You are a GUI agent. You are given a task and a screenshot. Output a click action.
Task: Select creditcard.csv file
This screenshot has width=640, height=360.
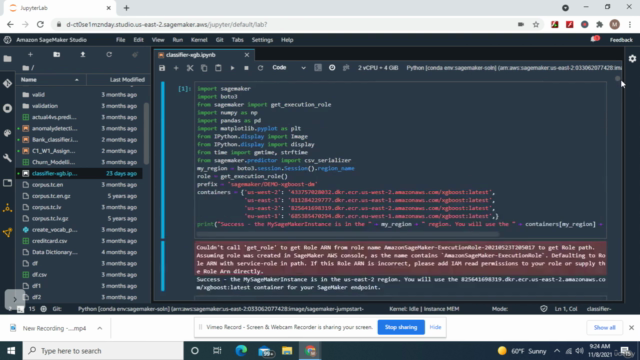pos(79,241)
